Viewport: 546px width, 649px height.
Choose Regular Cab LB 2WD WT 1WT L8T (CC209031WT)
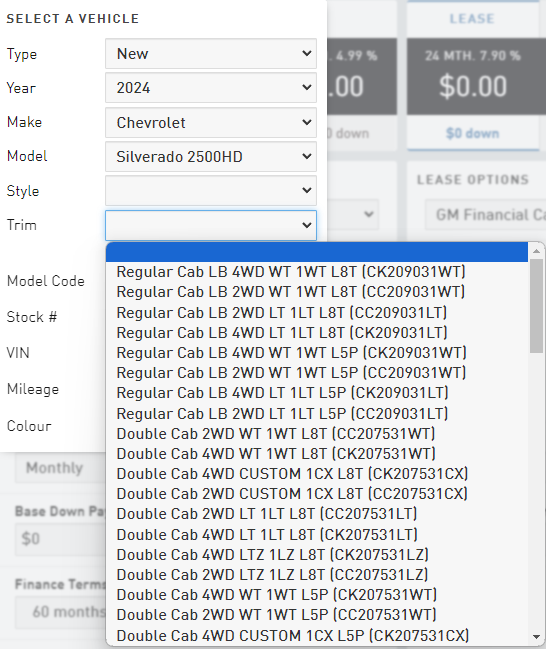point(317,292)
